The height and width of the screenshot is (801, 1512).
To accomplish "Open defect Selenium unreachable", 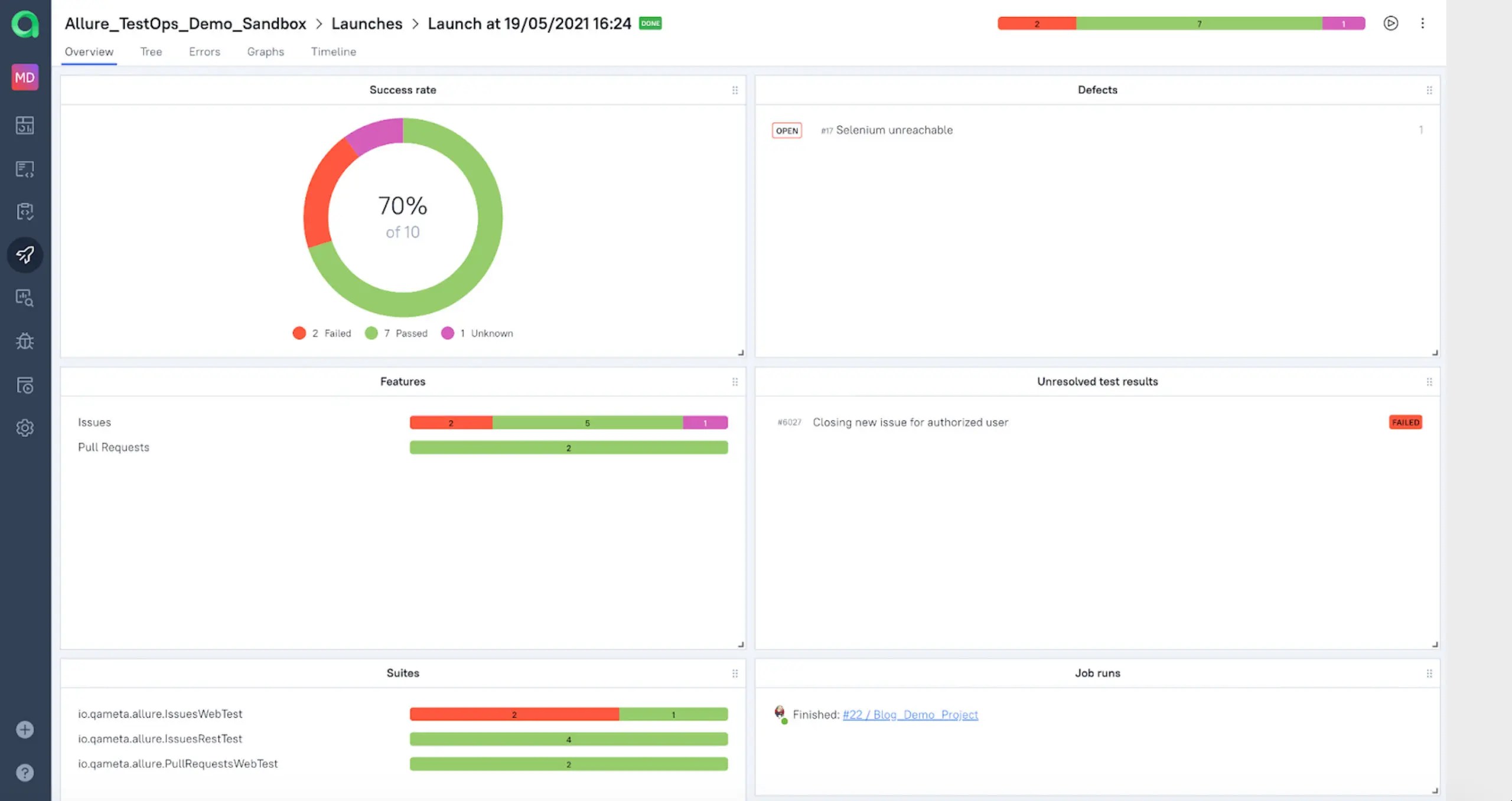I will click(894, 130).
